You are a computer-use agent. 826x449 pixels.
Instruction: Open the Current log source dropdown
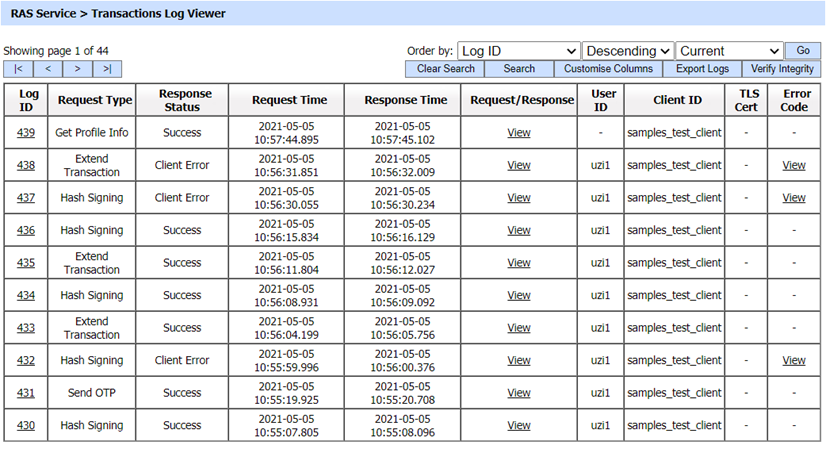pyautogui.click(x=729, y=51)
